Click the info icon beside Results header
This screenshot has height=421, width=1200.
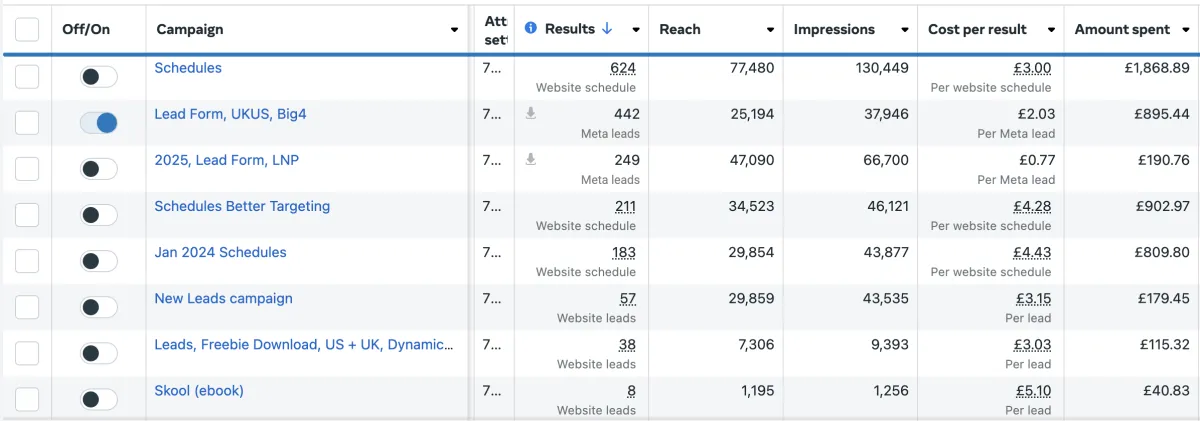pos(531,29)
